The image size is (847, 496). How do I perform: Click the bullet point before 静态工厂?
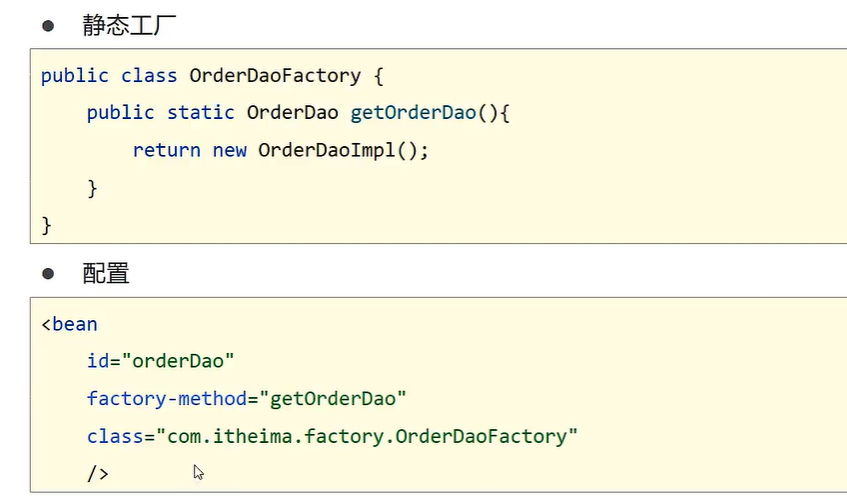(x=47, y=26)
